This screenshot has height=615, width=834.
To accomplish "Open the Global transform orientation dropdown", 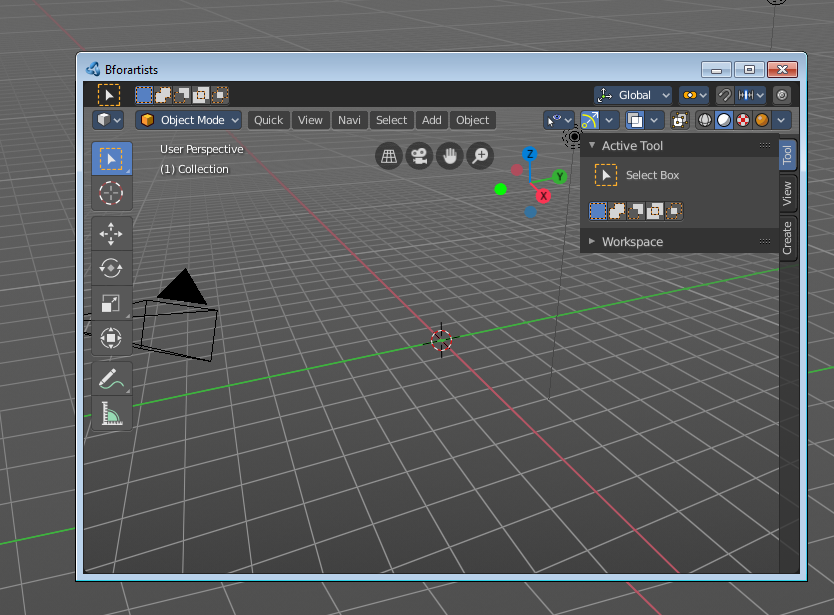I will [x=633, y=95].
